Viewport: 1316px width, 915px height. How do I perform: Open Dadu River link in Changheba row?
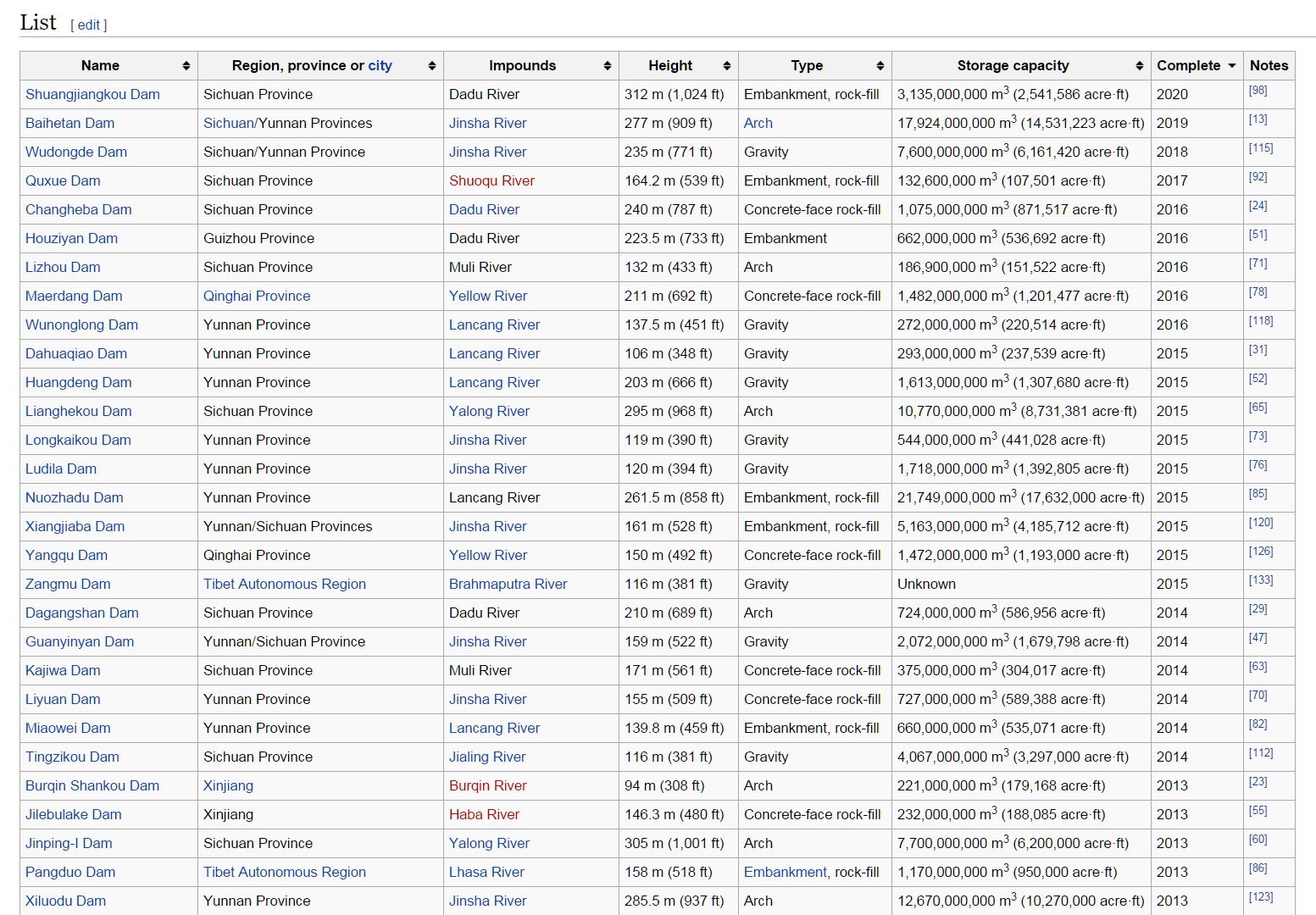point(484,210)
